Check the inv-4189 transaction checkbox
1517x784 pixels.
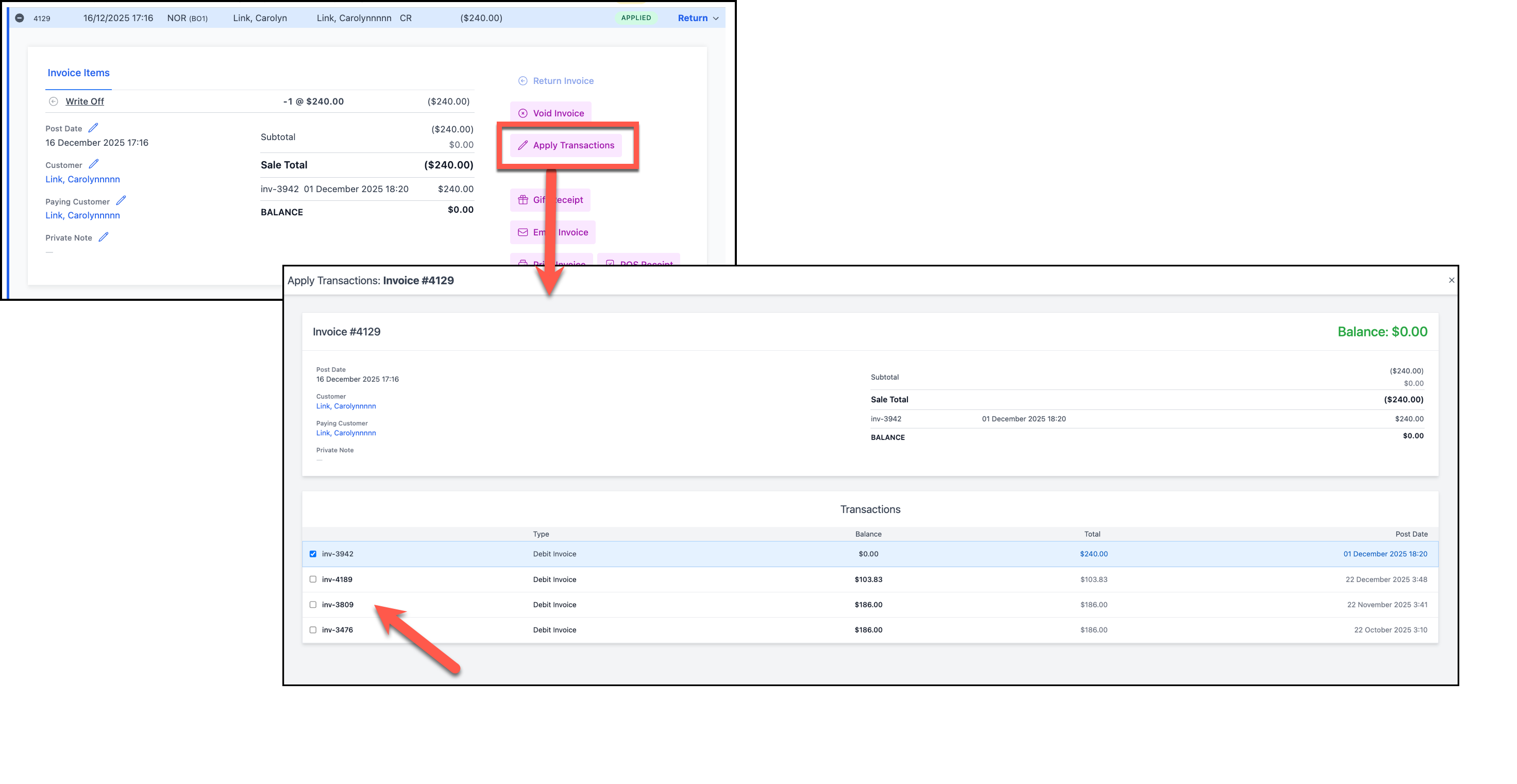click(x=313, y=579)
